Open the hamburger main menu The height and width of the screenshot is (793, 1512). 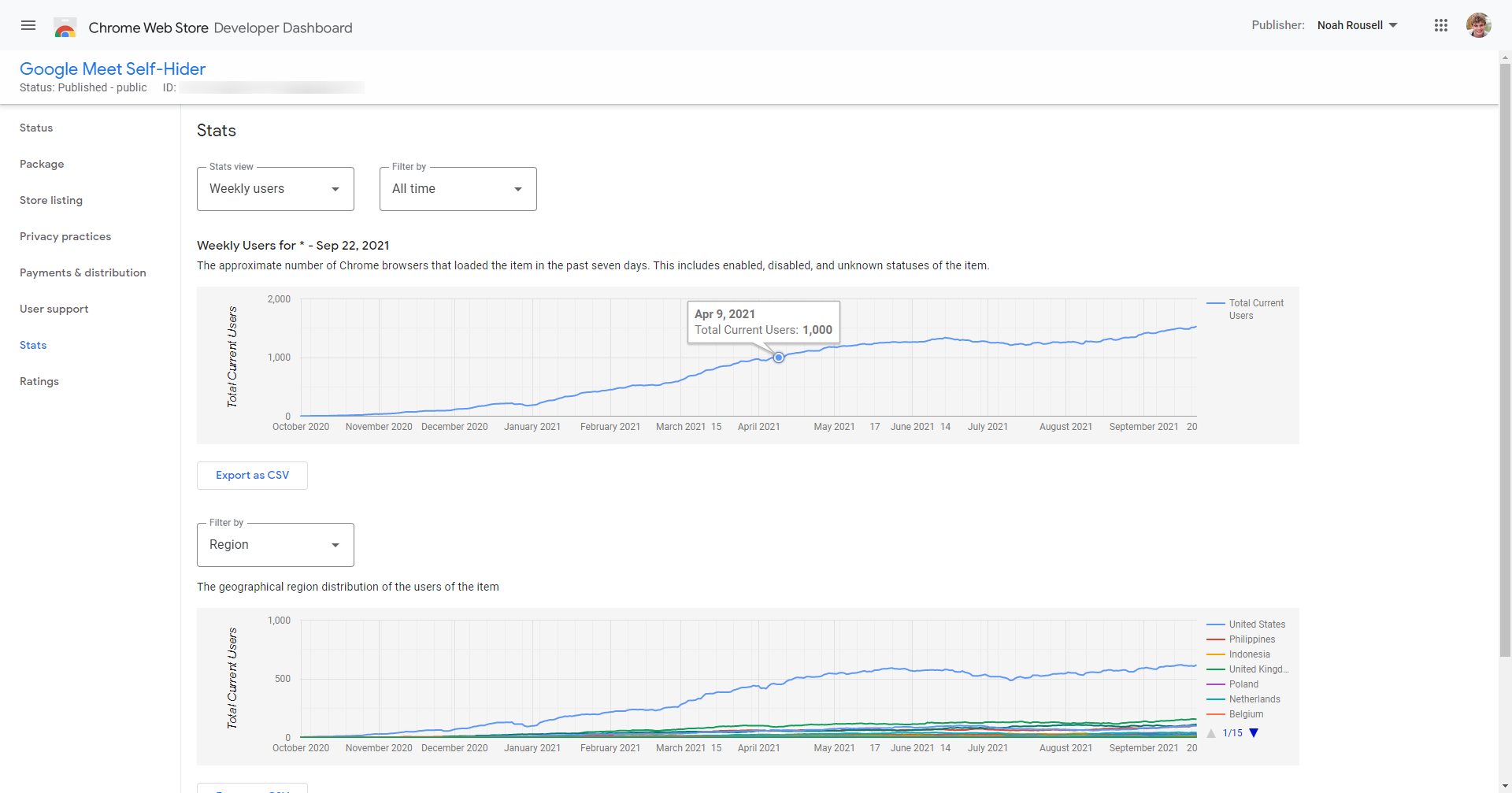point(28,25)
